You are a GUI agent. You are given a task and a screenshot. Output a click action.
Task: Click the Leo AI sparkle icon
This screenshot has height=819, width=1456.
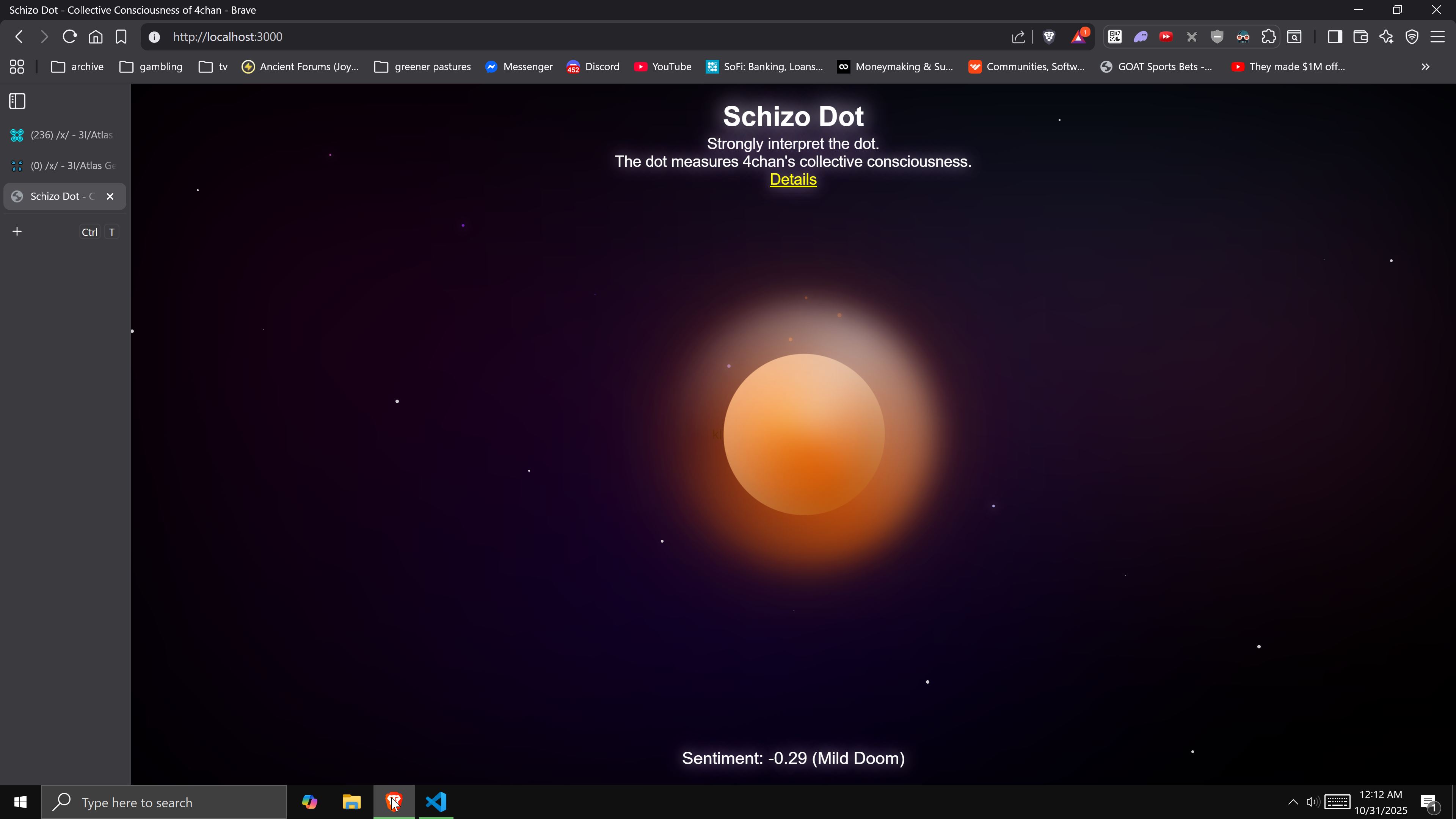1386,37
